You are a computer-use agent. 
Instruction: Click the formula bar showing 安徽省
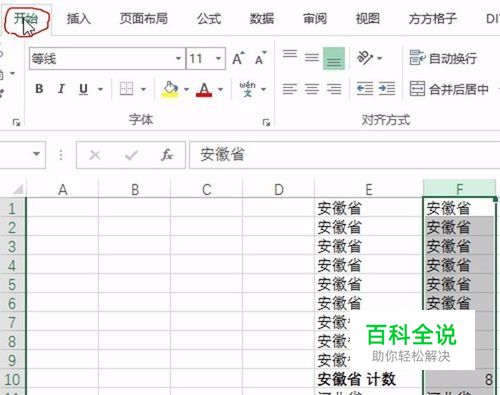[345, 155]
